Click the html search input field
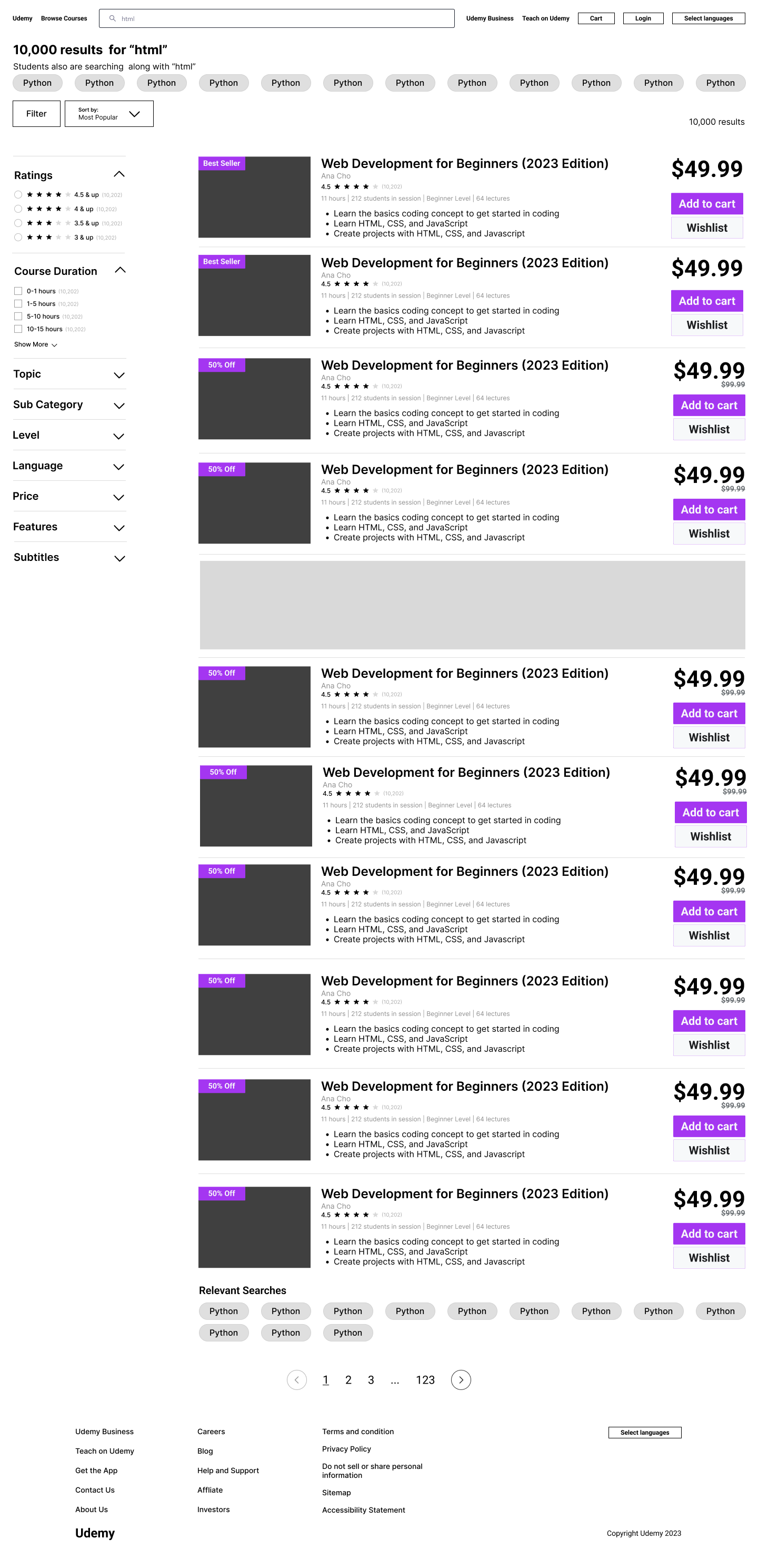Viewport: 758px width, 1568px height. [276, 18]
